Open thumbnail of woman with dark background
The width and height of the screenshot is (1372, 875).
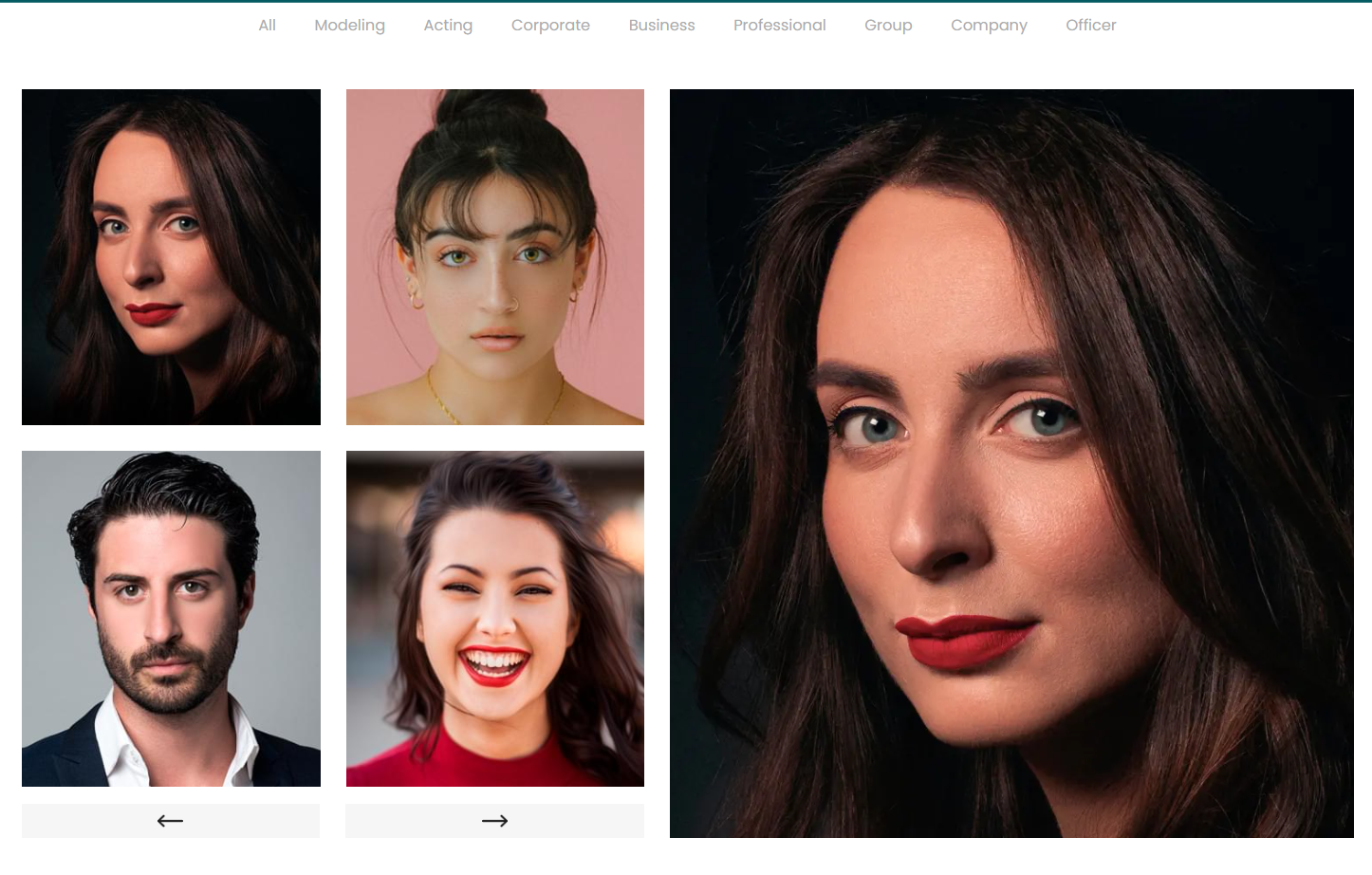pyautogui.click(x=171, y=257)
